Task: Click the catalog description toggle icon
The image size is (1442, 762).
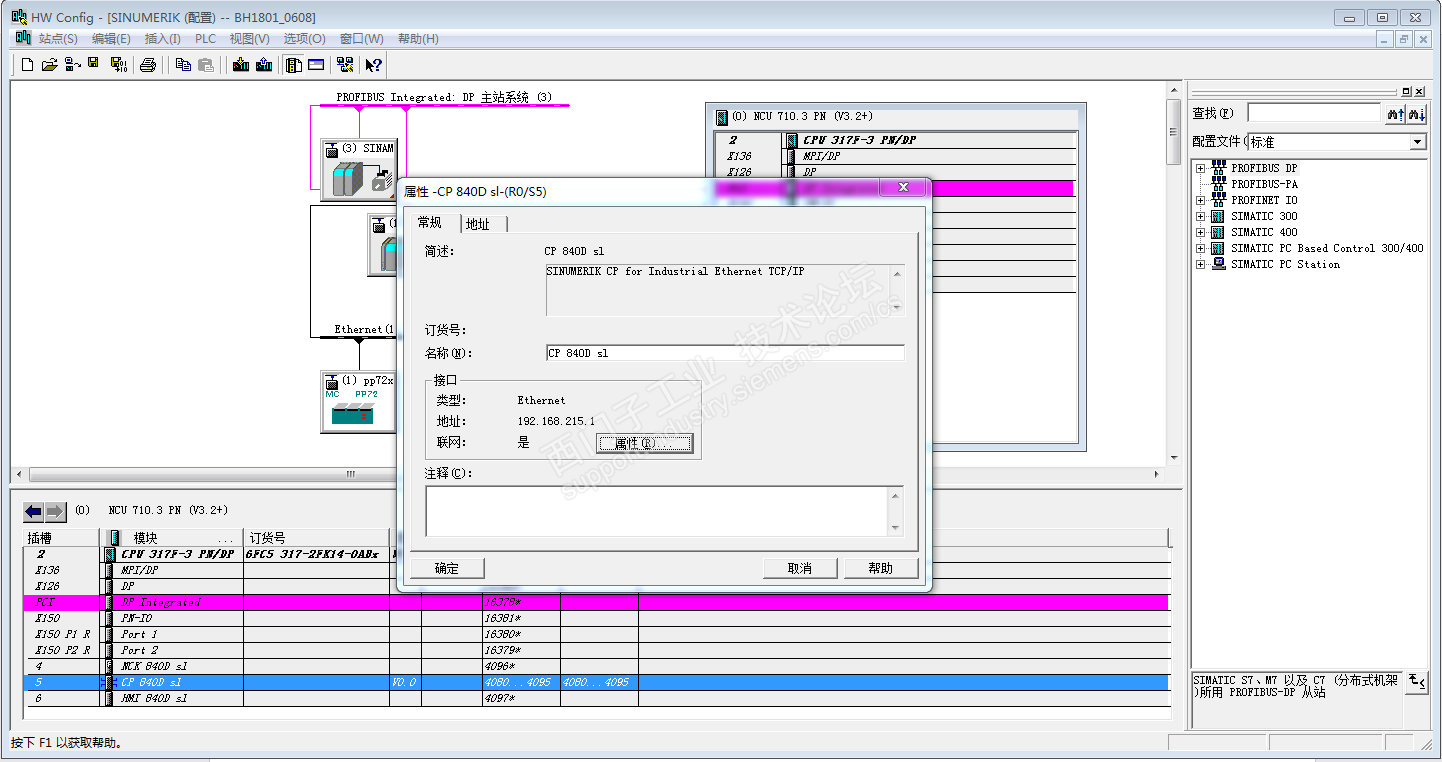Action: point(1417,682)
